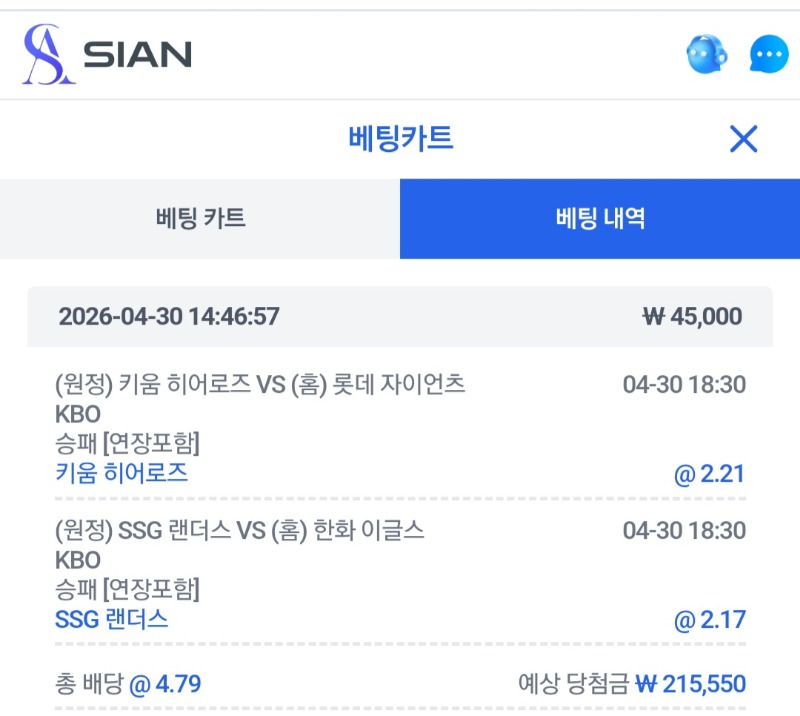800x716 pixels.
Task: Click the first match's 04-30 18:30 time
Action: [x=684, y=384]
